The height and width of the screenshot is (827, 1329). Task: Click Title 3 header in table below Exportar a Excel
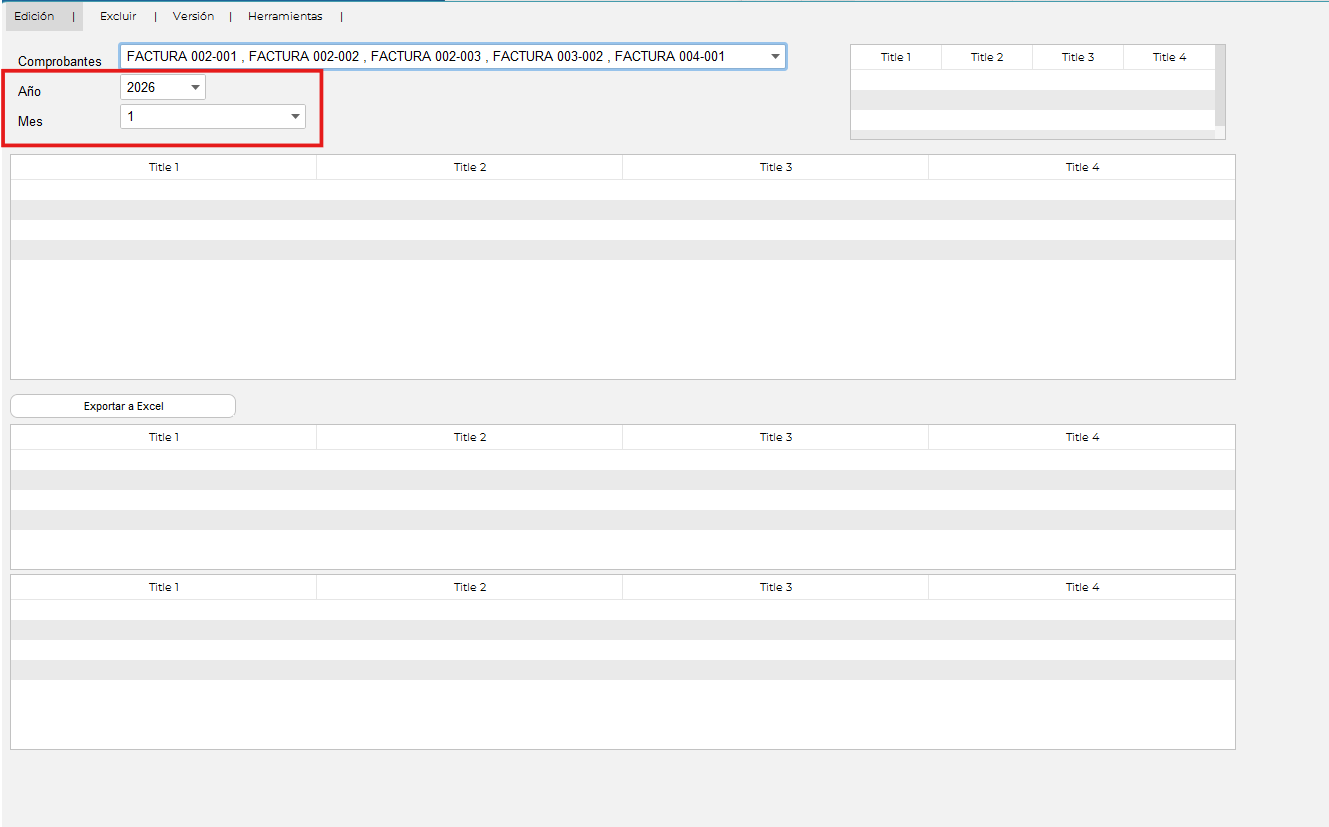pyautogui.click(x=776, y=437)
